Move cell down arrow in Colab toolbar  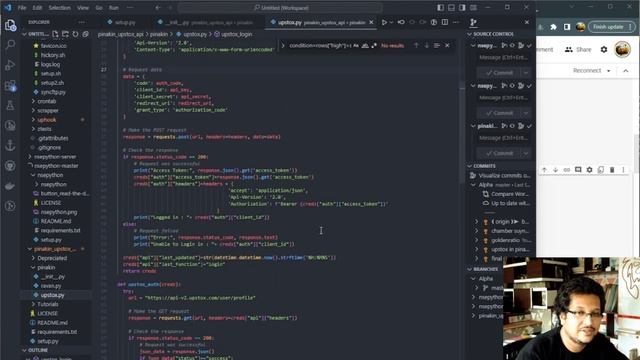coord(556,169)
